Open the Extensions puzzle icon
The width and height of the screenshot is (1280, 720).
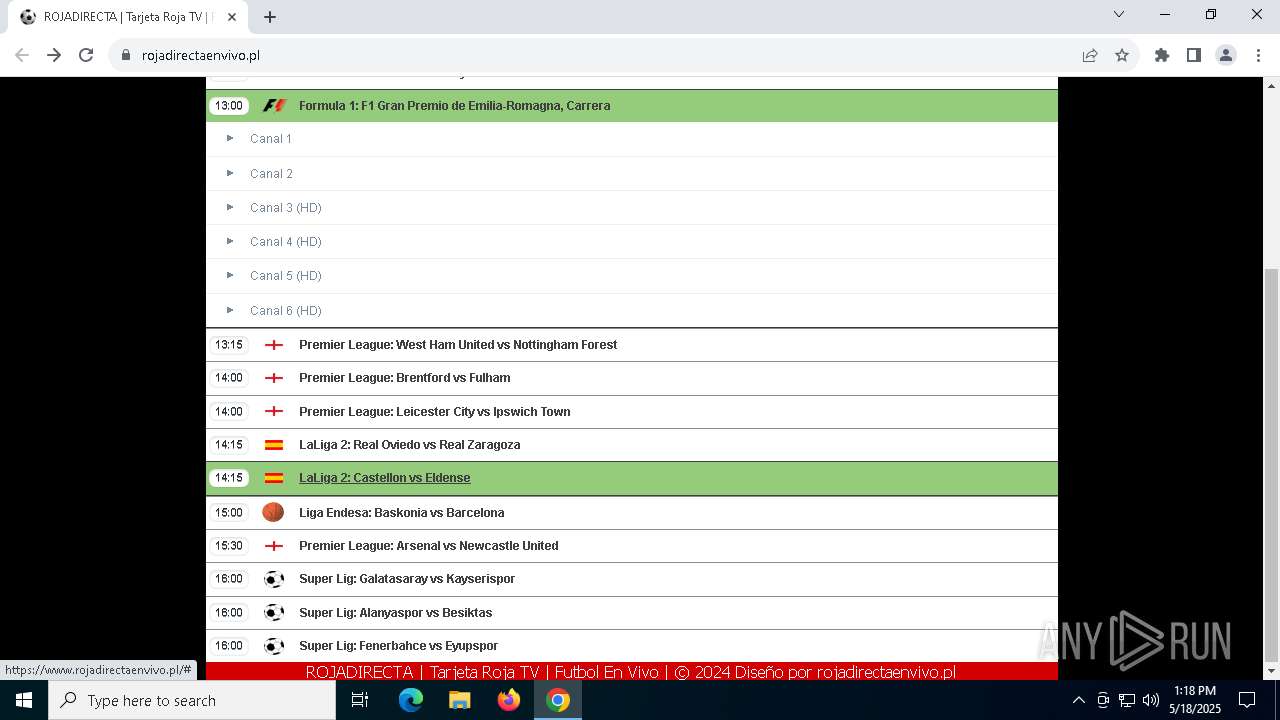[x=1162, y=55]
